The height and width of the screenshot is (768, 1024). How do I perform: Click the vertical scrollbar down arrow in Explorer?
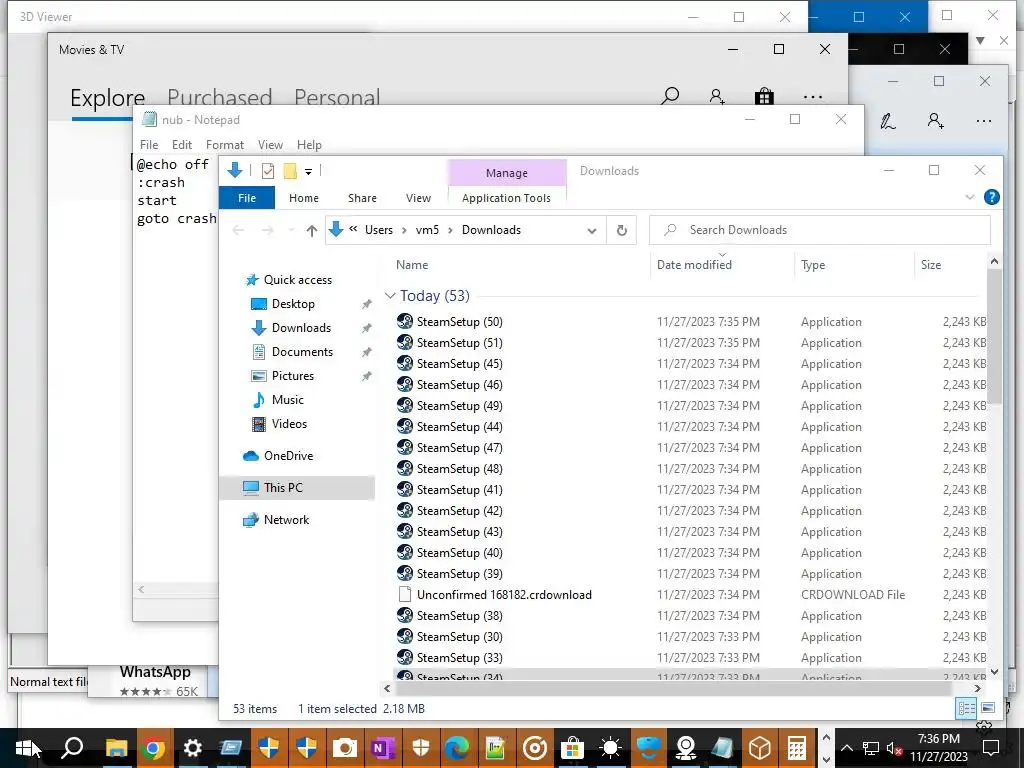point(994,671)
